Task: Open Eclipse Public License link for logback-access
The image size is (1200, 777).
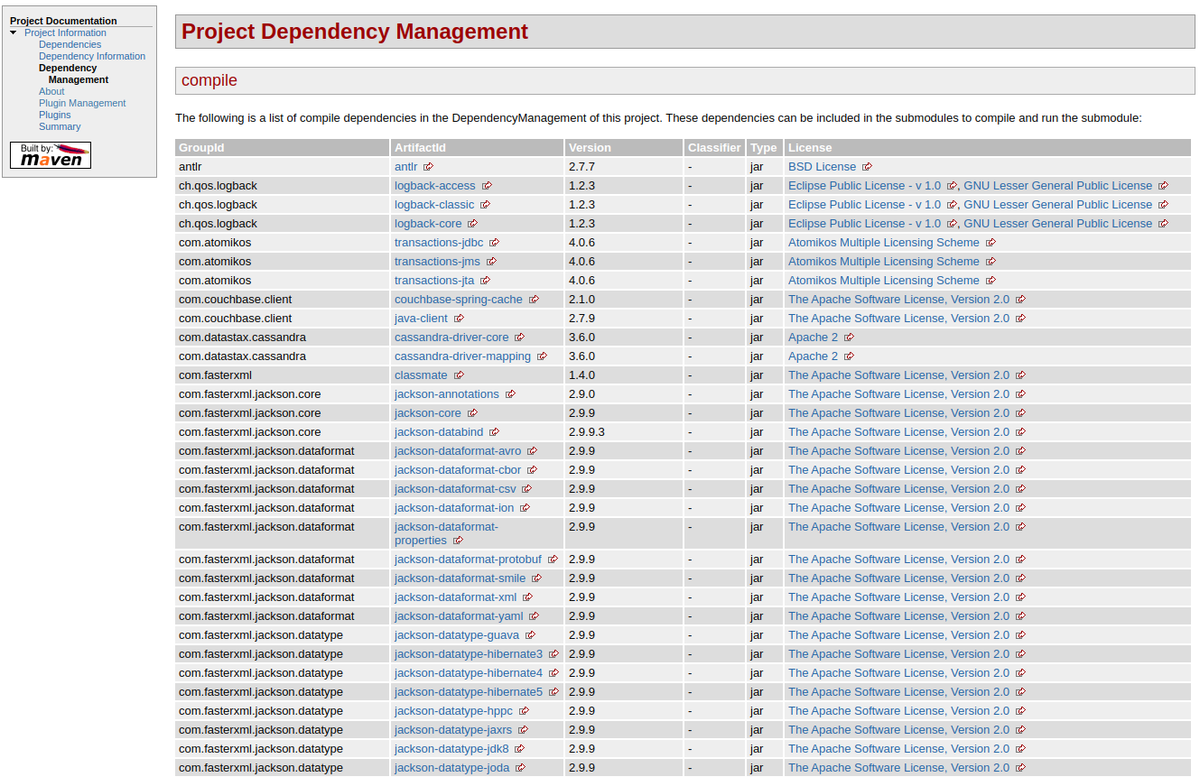Action: pos(864,186)
